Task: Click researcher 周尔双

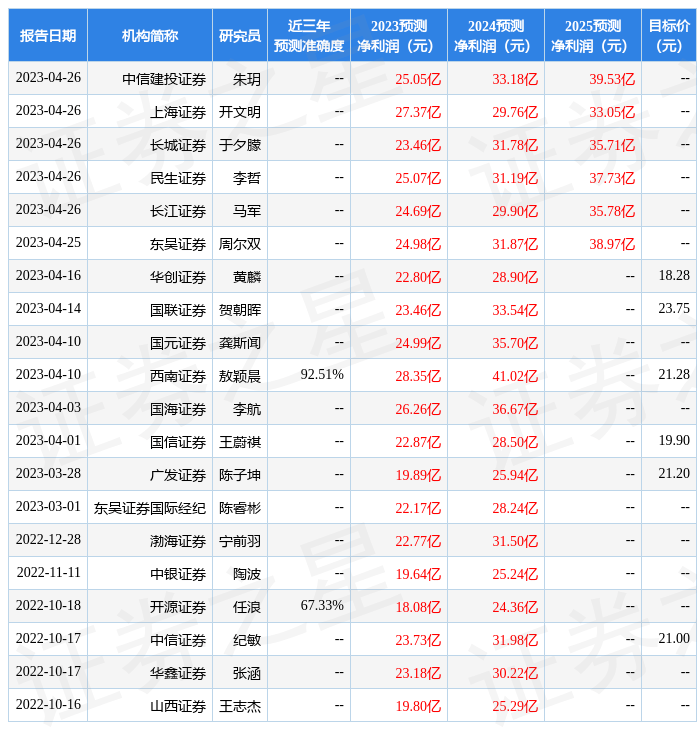Action: [240, 244]
